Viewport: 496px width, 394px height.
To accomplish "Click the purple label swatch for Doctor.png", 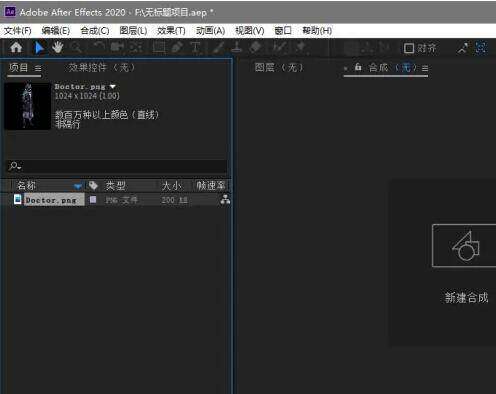I will coord(93,199).
